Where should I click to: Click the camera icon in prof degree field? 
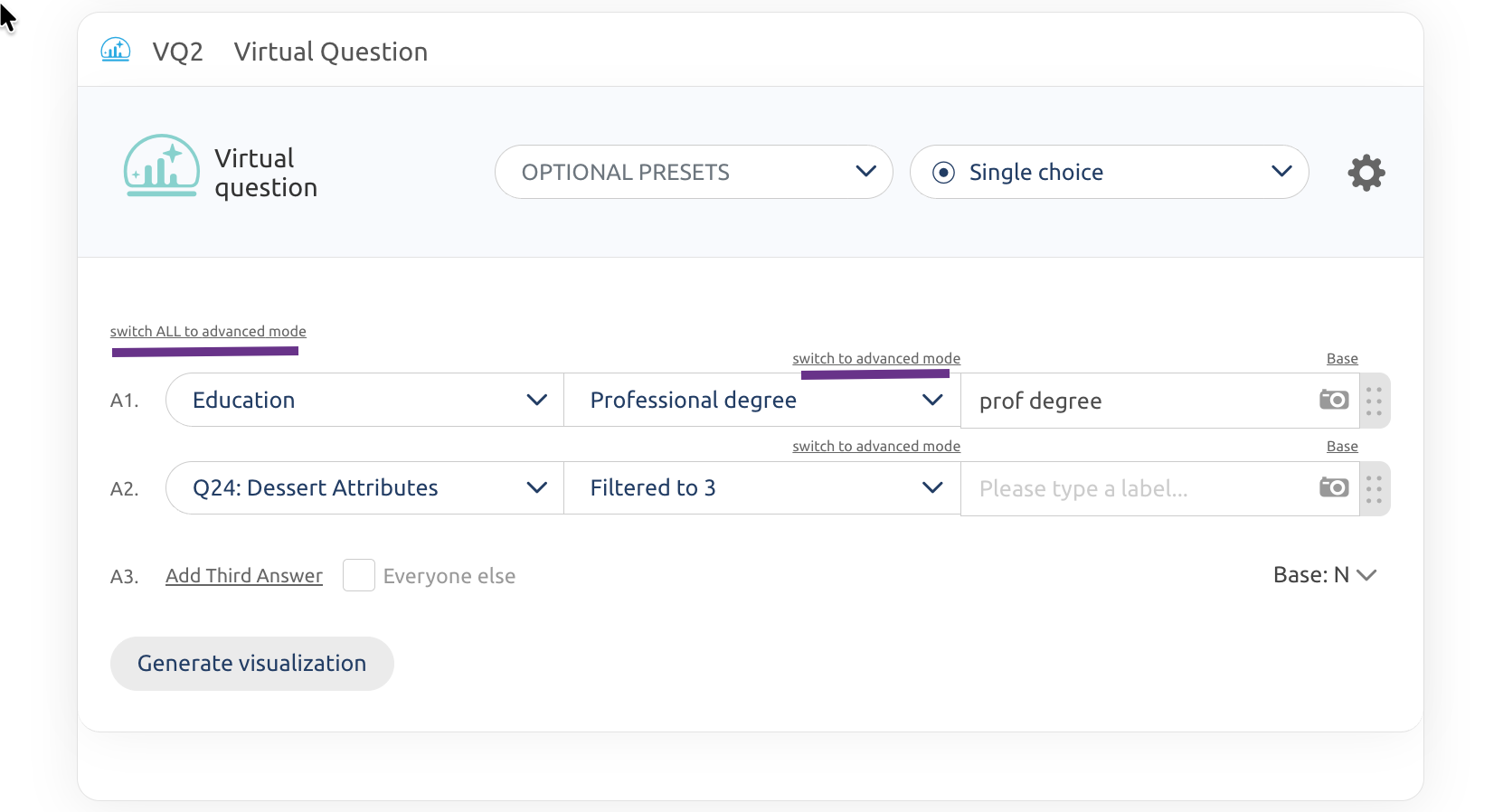[x=1334, y=399]
